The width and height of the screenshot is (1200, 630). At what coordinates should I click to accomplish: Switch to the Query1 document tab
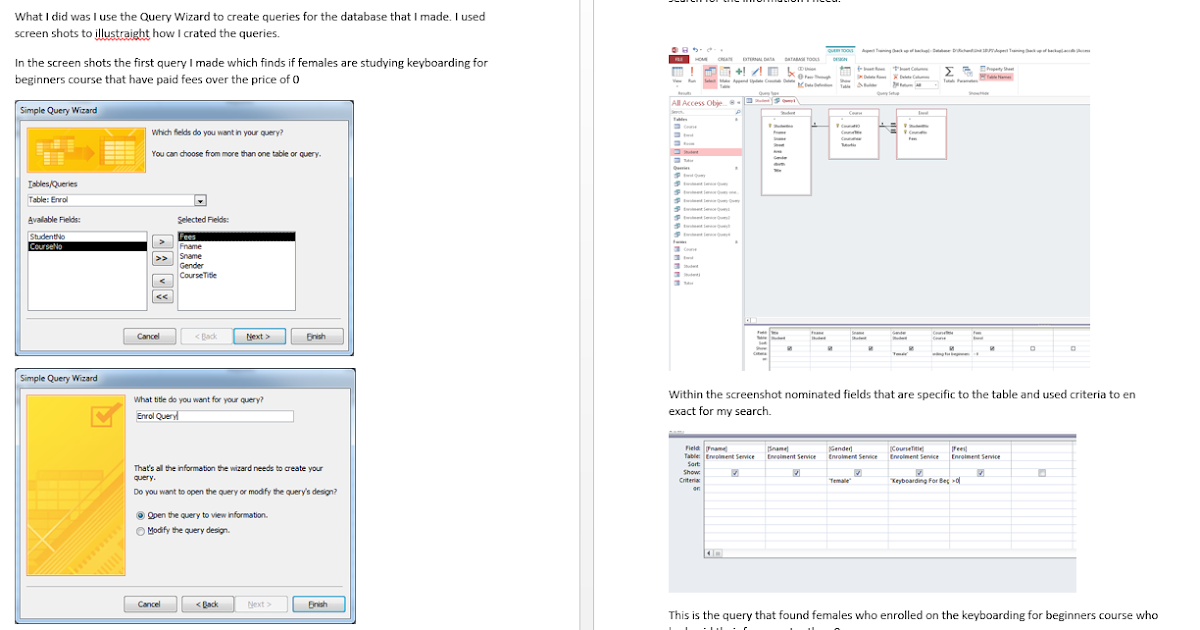785,100
